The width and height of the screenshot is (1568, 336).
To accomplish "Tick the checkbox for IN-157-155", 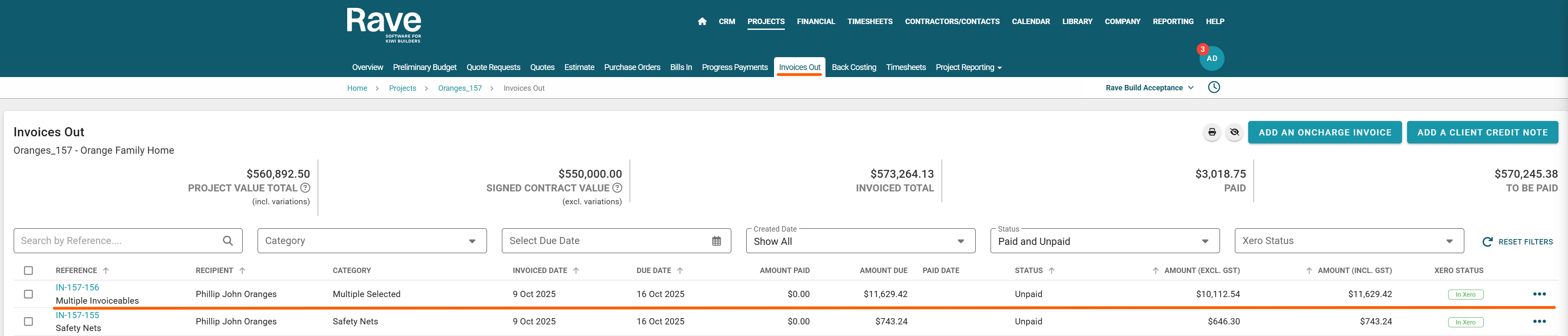I will click(29, 321).
